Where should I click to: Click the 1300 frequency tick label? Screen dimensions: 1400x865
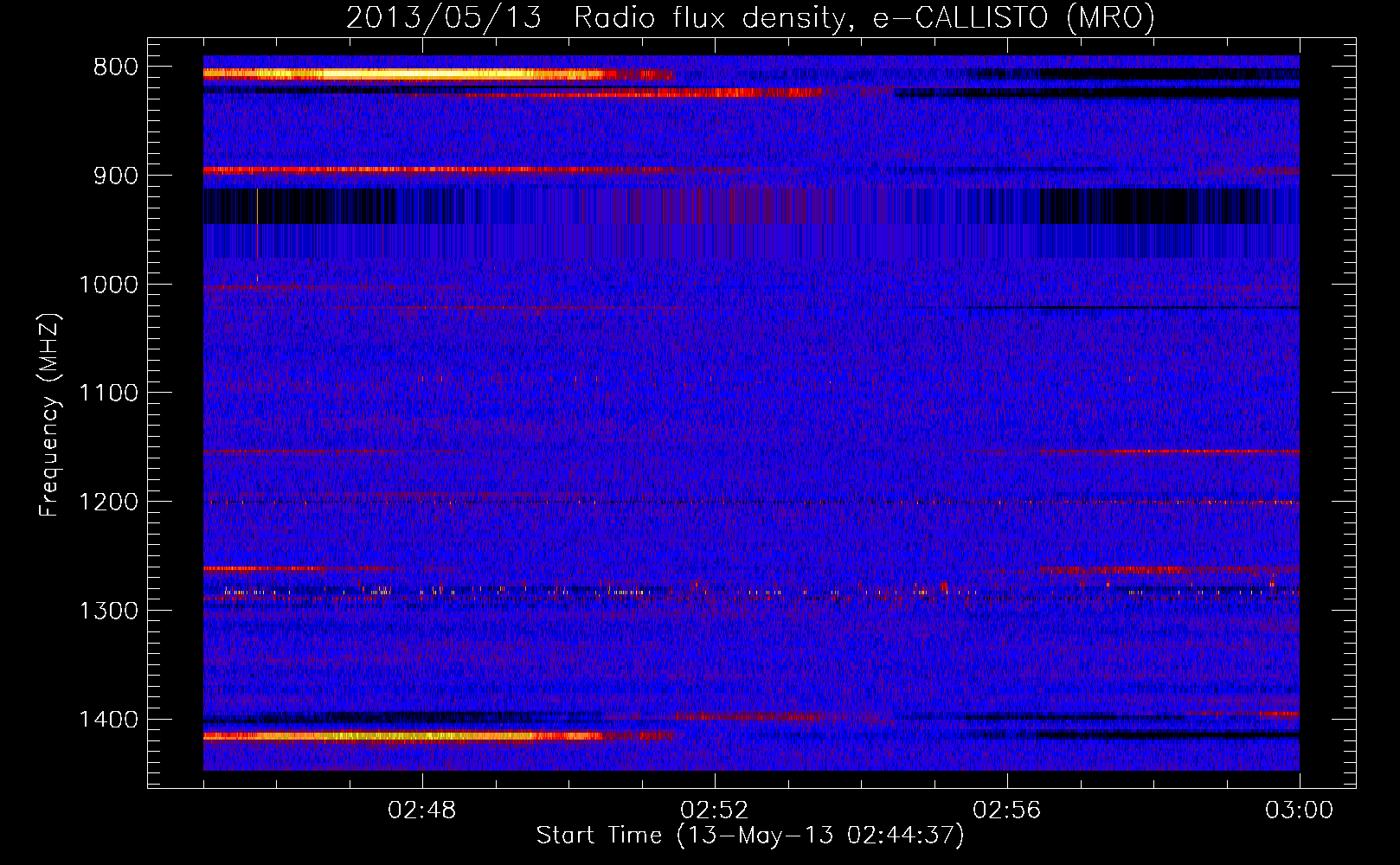coord(108,612)
